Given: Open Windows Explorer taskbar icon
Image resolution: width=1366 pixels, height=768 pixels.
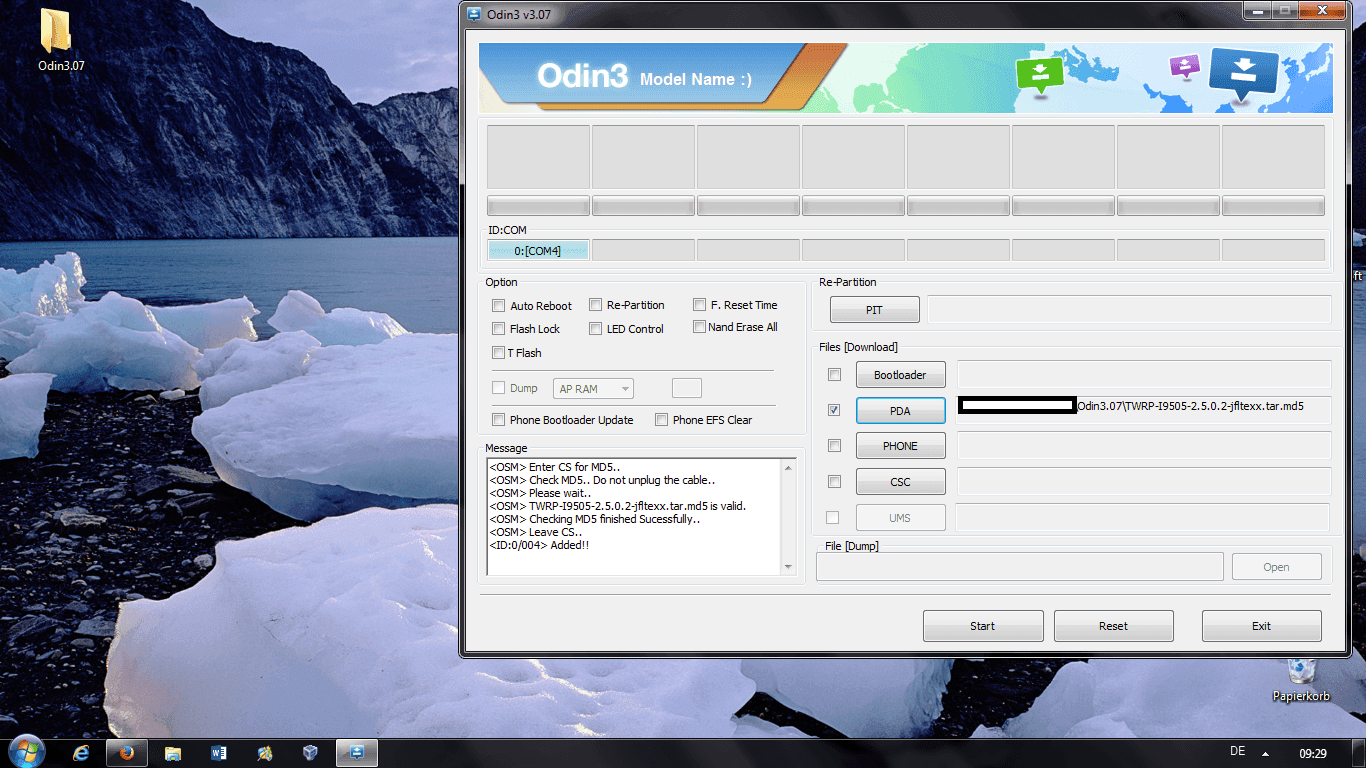Looking at the screenshot, I should click(173, 753).
